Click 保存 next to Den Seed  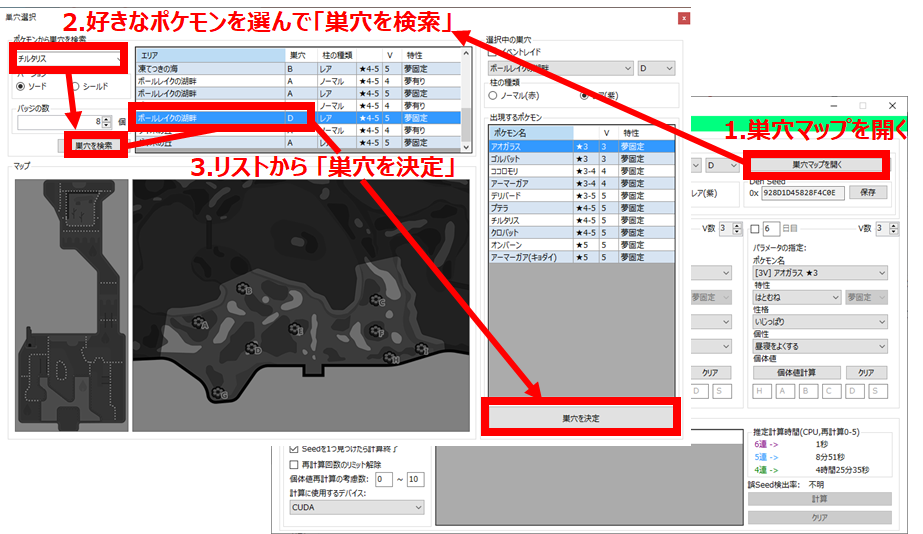tap(868, 193)
